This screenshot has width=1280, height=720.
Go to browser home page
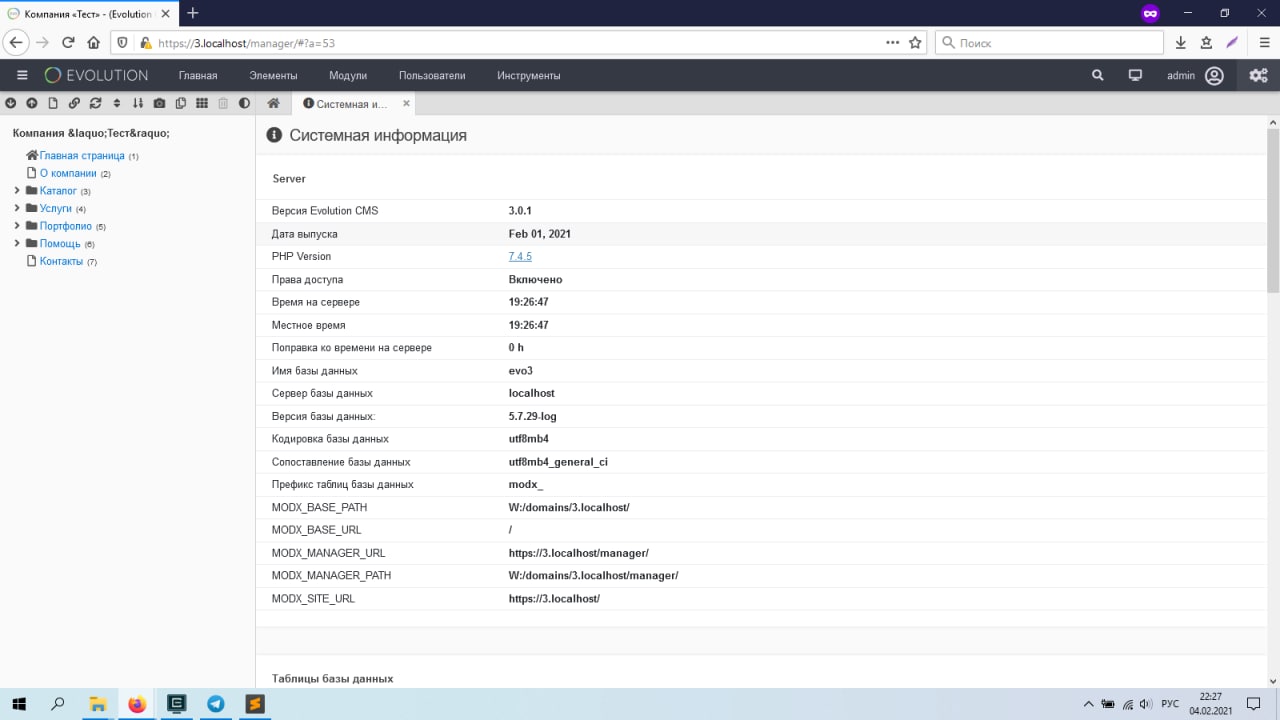click(93, 43)
